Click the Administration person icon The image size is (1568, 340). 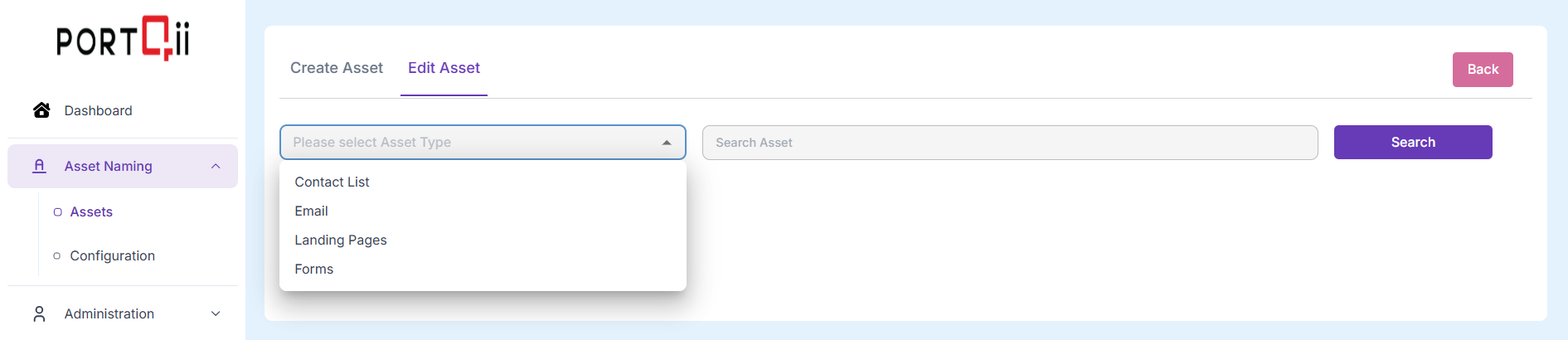39,313
